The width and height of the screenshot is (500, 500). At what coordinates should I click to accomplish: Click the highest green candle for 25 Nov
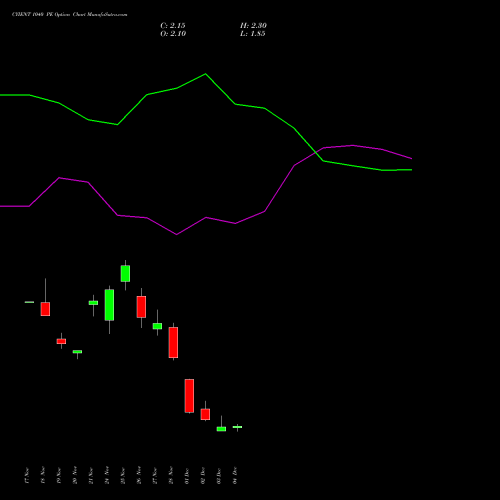pos(125,274)
